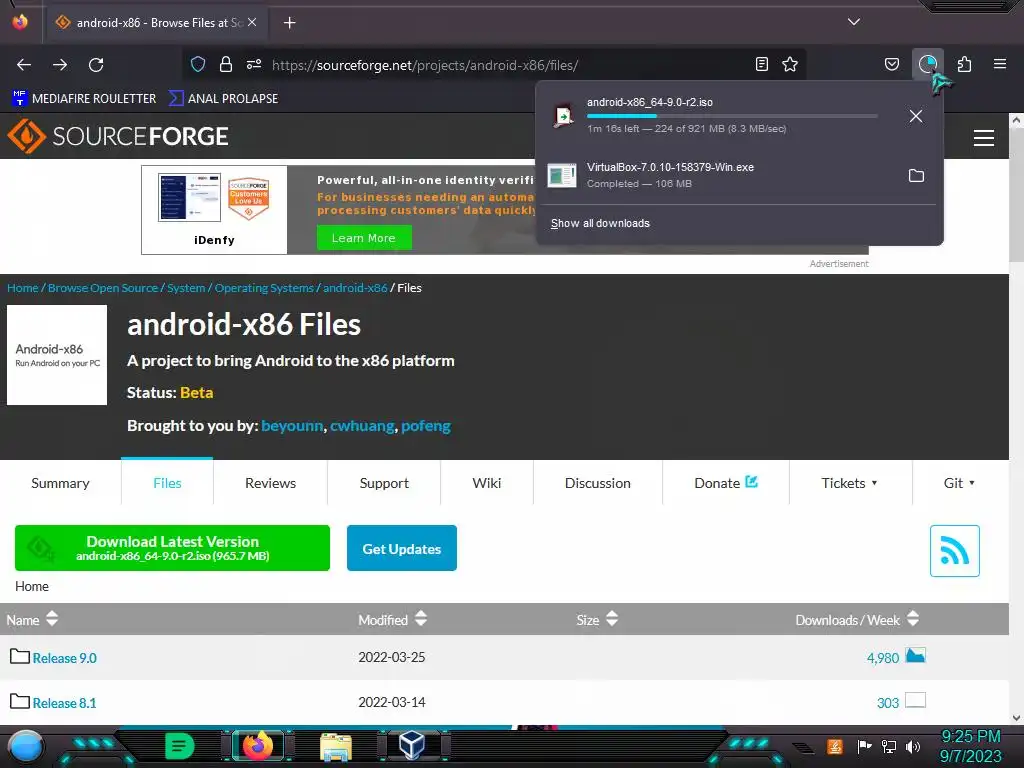1024x768 pixels.
Task: Select the Files tab
Action: coord(167,483)
